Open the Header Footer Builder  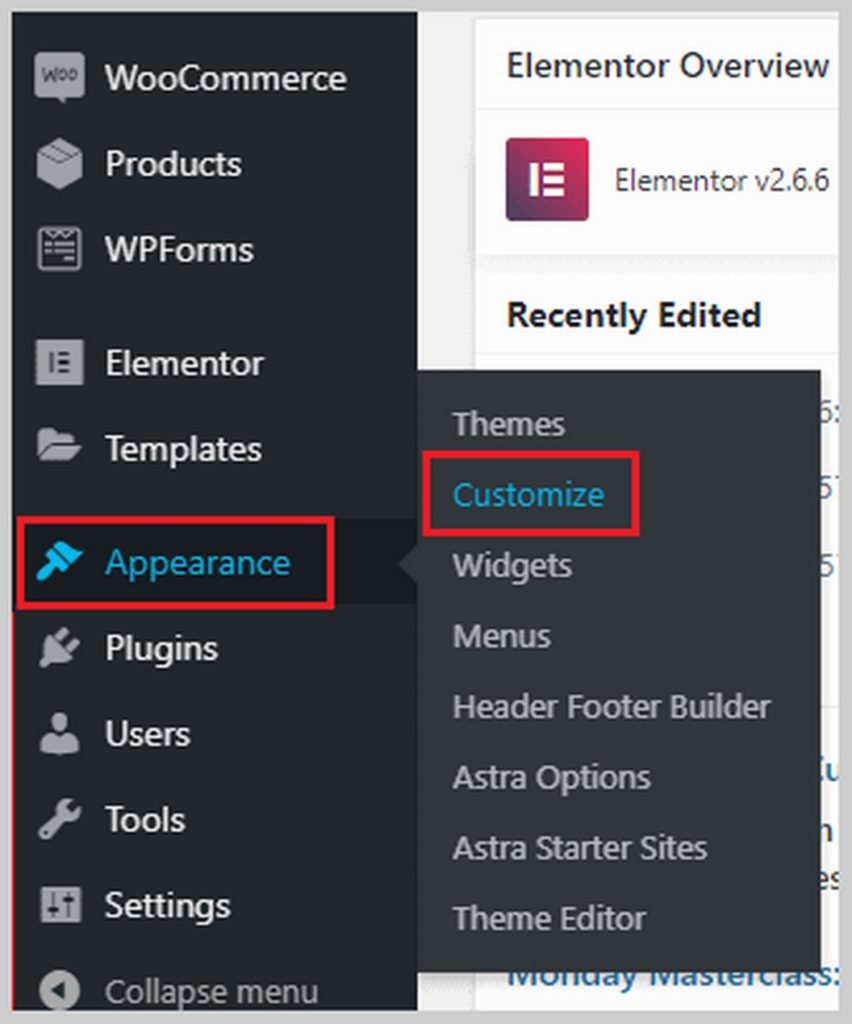[x=611, y=706]
